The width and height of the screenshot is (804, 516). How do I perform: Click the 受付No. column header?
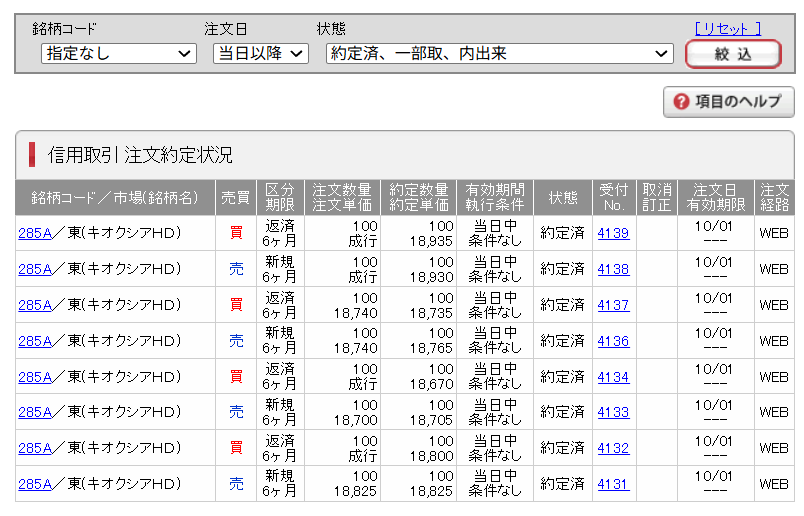[614, 197]
